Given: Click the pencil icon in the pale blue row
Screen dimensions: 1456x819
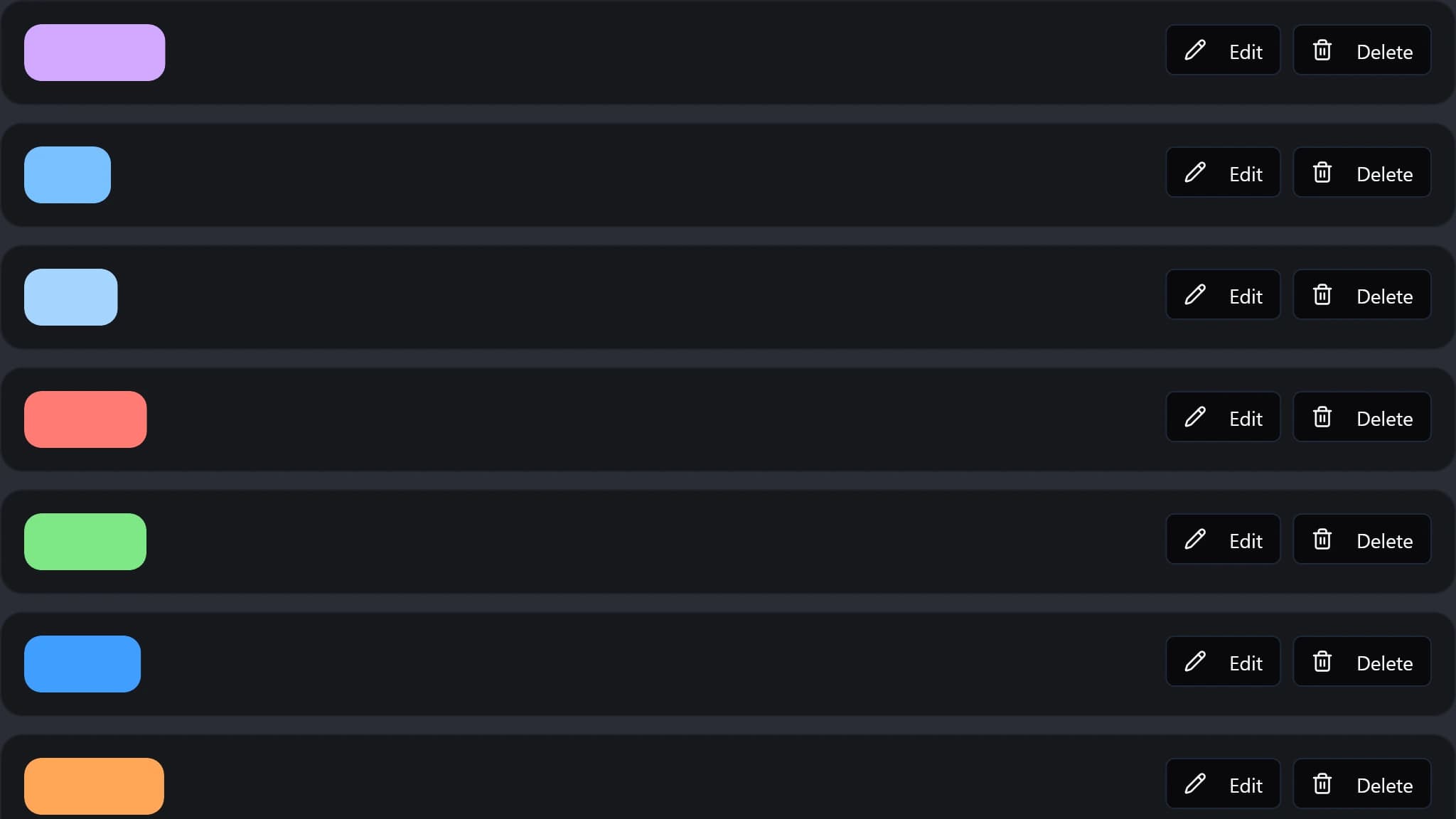Looking at the screenshot, I should coord(1195,295).
